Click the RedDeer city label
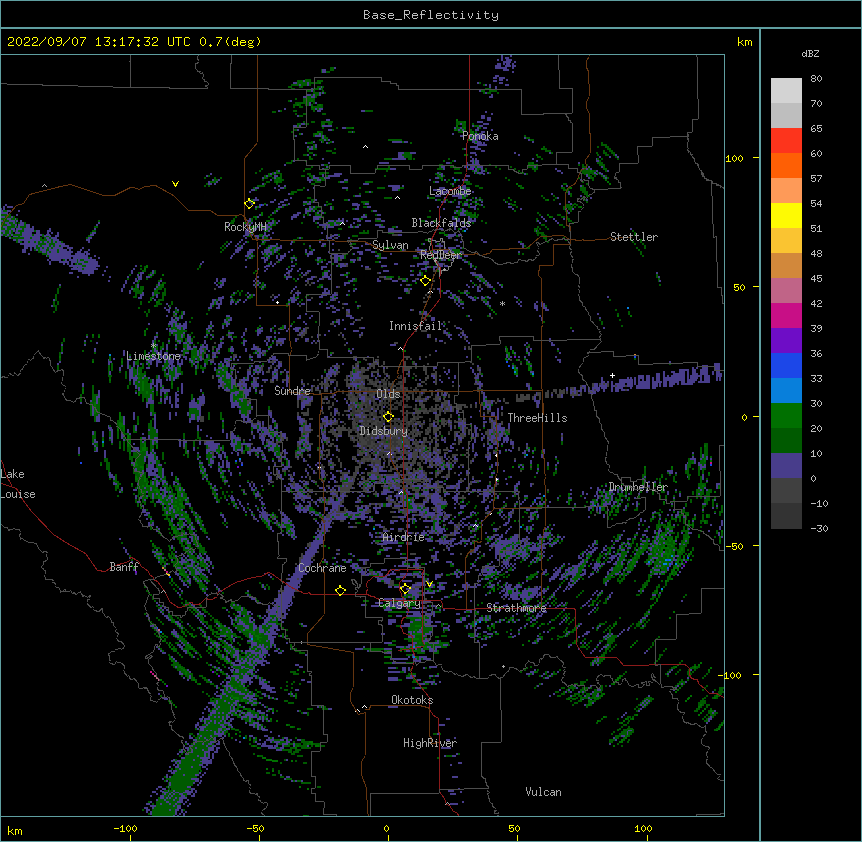 pyautogui.click(x=440, y=255)
